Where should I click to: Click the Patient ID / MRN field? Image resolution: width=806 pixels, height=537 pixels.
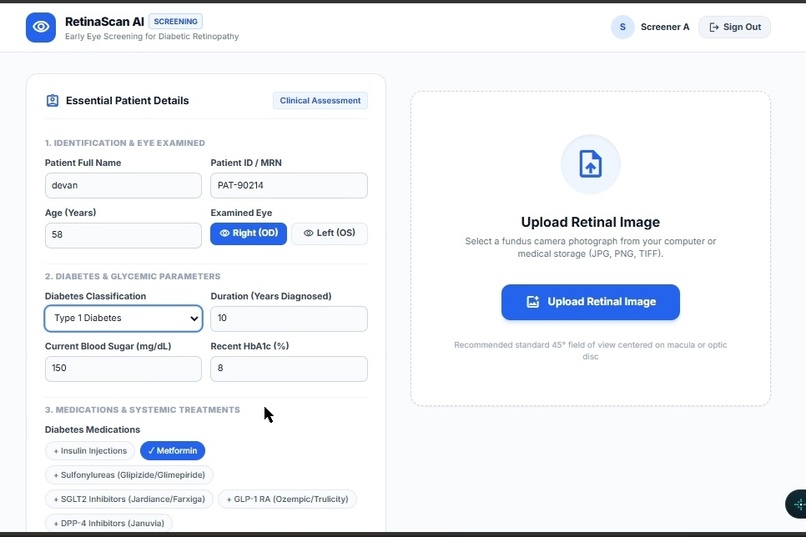289,186
